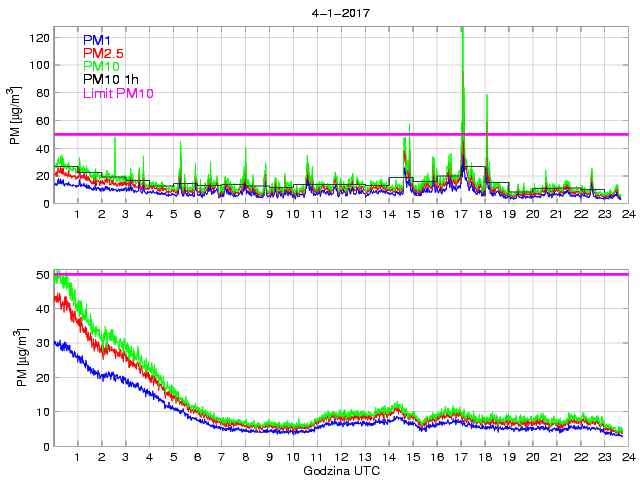The height and width of the screenshot is (480, 640).
Task: Select the blue PM1 legend entry
Action: click(96, 40)
